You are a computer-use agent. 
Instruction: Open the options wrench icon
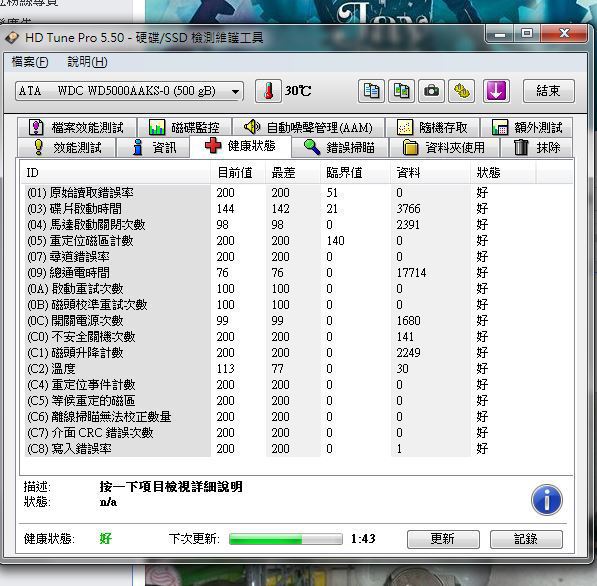click(x=461, y=91)
